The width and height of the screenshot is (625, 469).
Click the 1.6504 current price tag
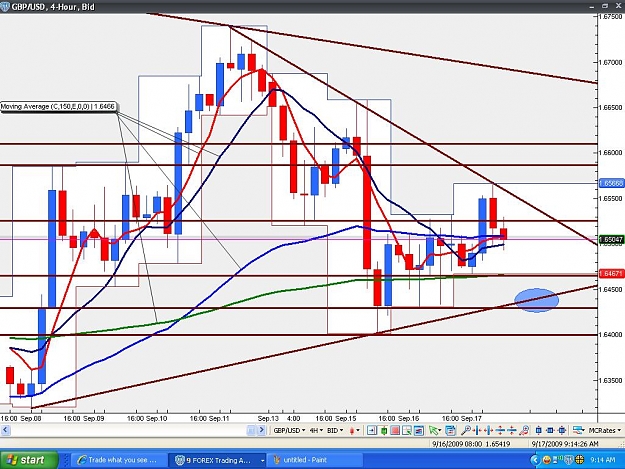coord(611,239)
